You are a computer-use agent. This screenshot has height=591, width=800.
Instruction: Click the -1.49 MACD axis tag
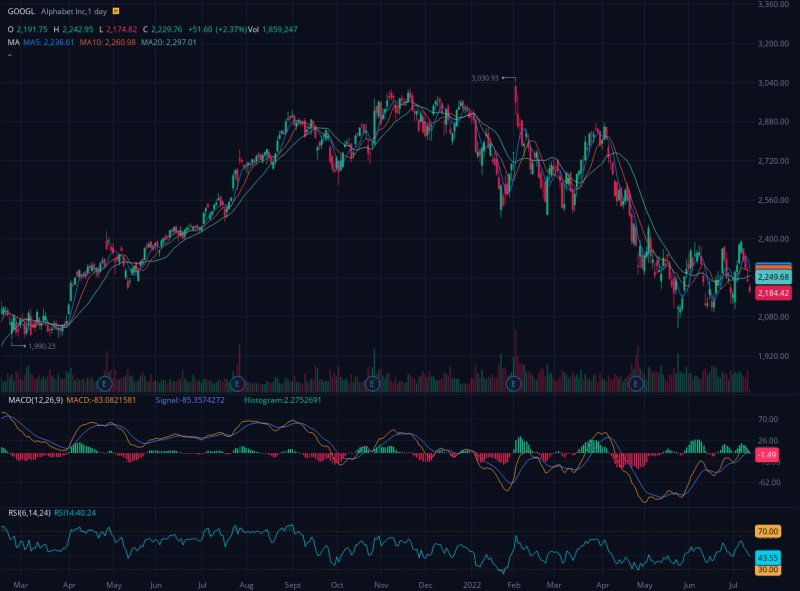tap(767, 455)
